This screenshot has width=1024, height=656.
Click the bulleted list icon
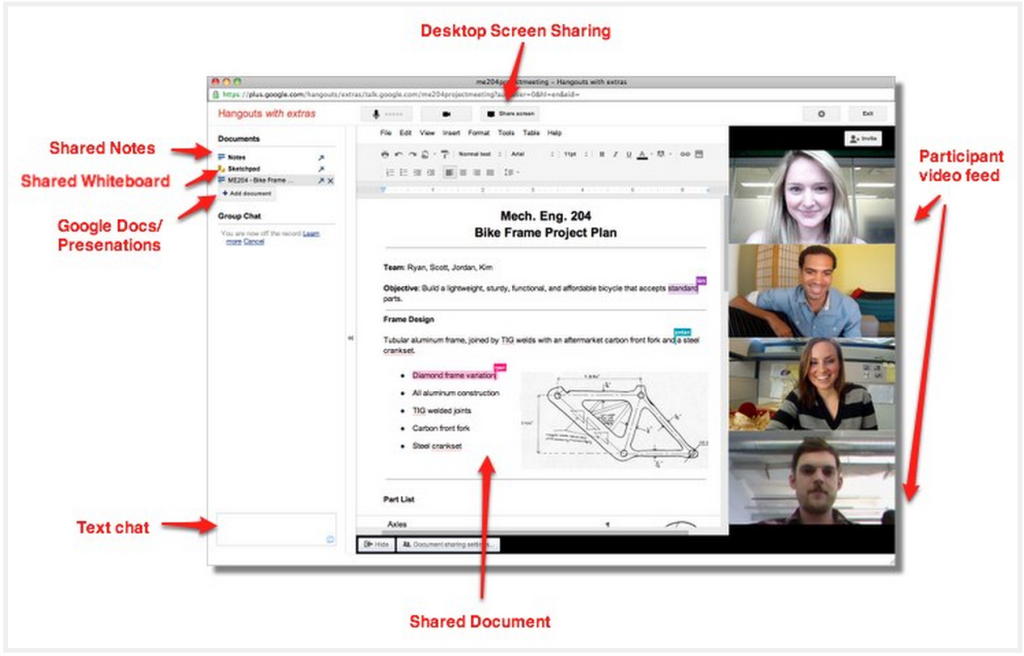click(x=404, y=172)
